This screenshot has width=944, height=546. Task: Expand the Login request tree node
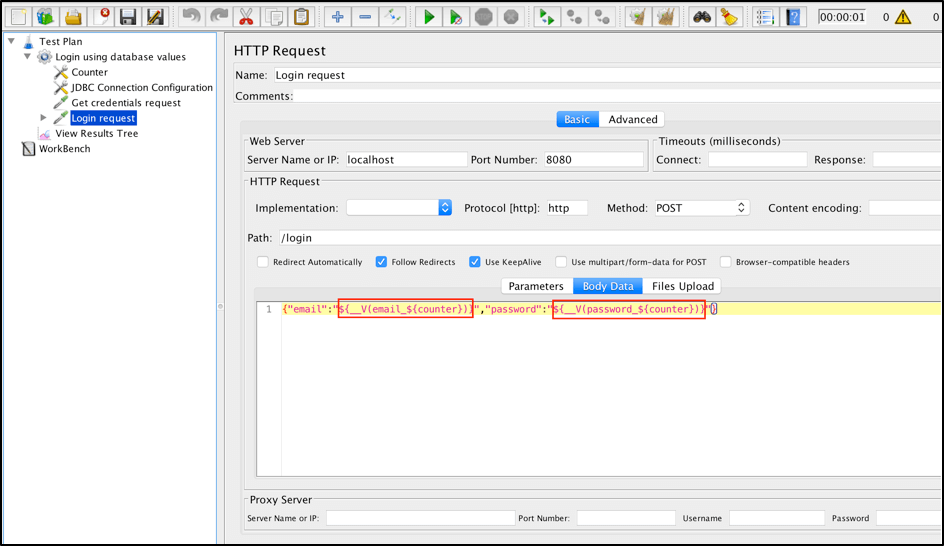tap(43, 117)
